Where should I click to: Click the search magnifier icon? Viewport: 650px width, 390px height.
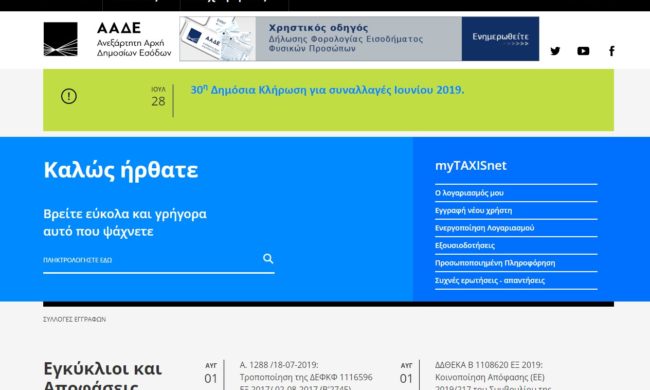[268, 259]
